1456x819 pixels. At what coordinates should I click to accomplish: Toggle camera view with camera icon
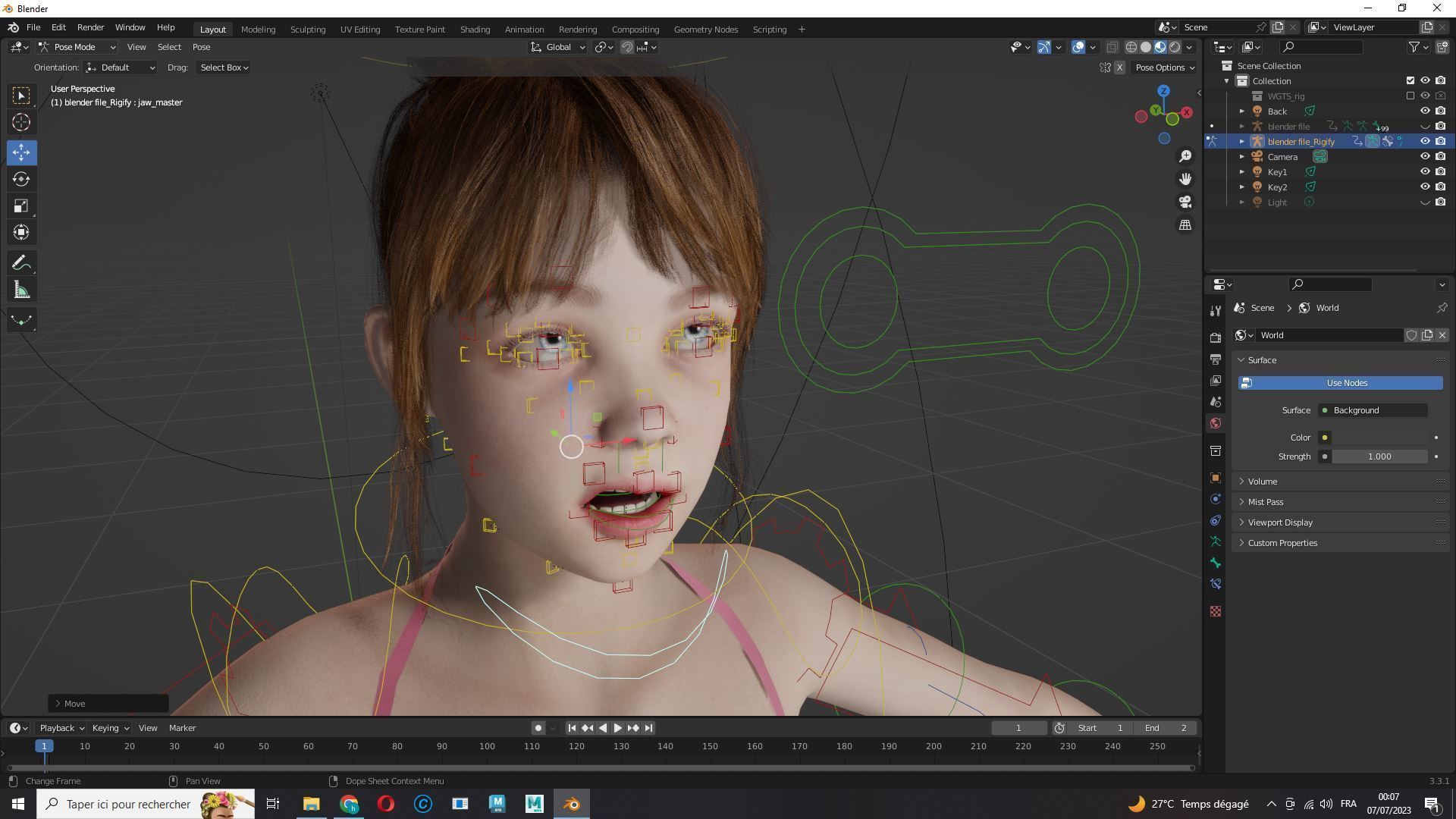(1185, 202)
